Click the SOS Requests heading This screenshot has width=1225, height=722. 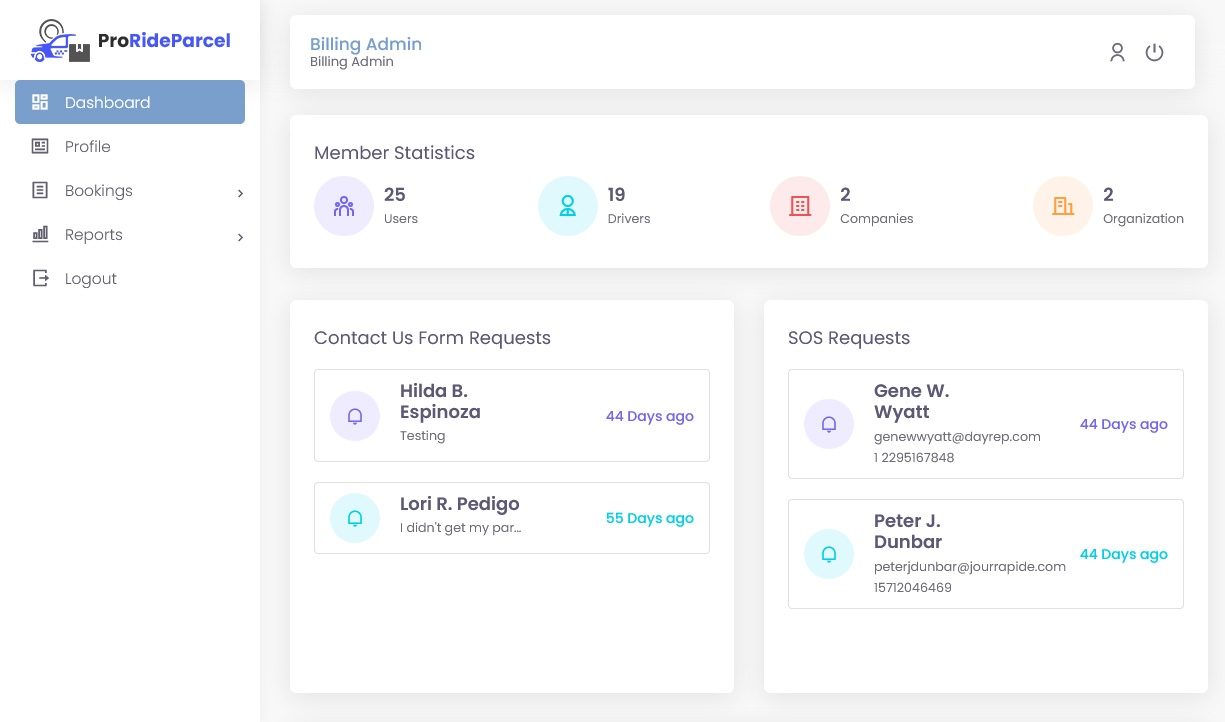(x=849, y=338)
